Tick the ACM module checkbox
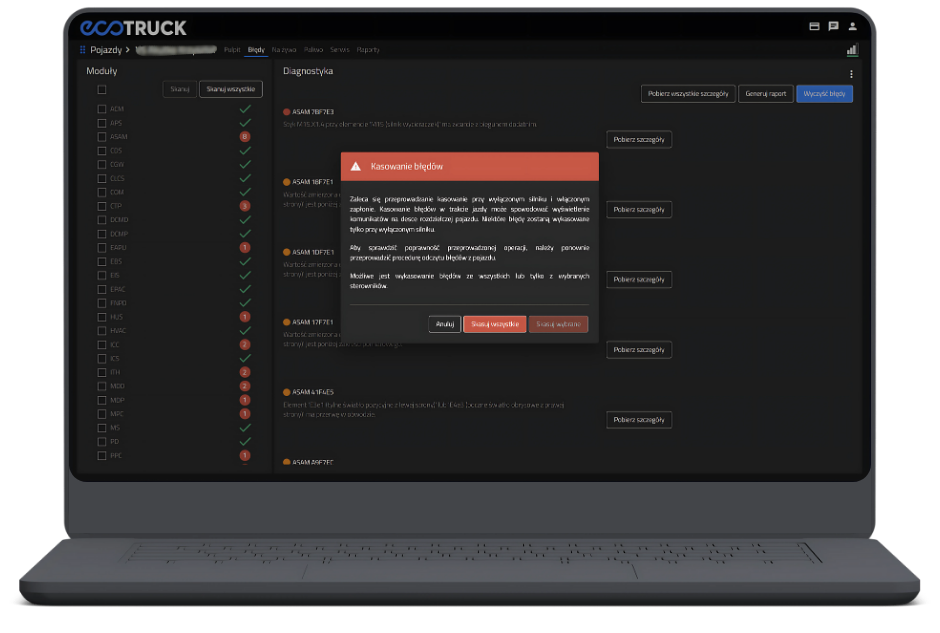940x633 pixels. tap(101, 109)
